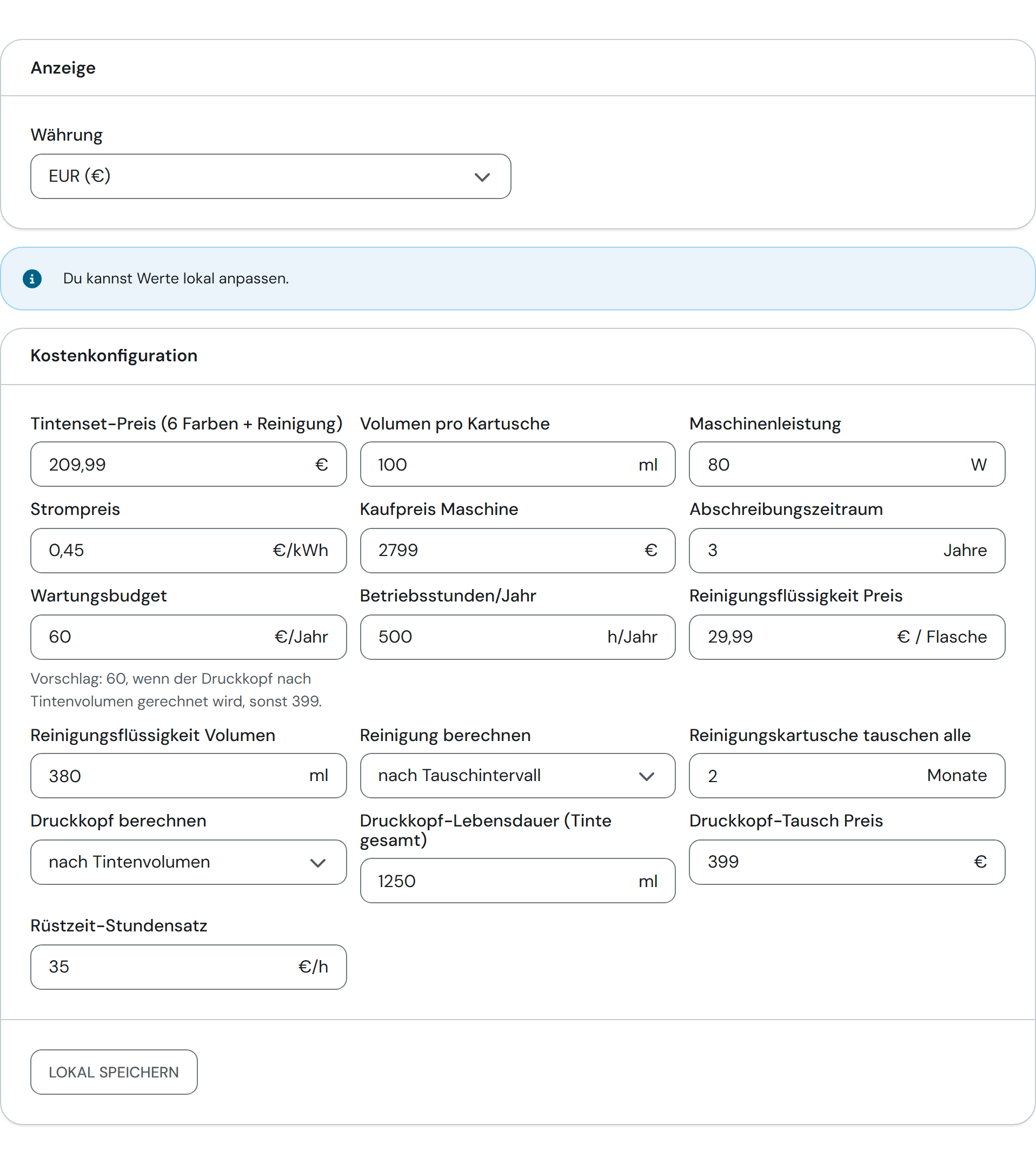
Task: Click the Reinigungsflüssigkeit Preis field
Action: 847,637
